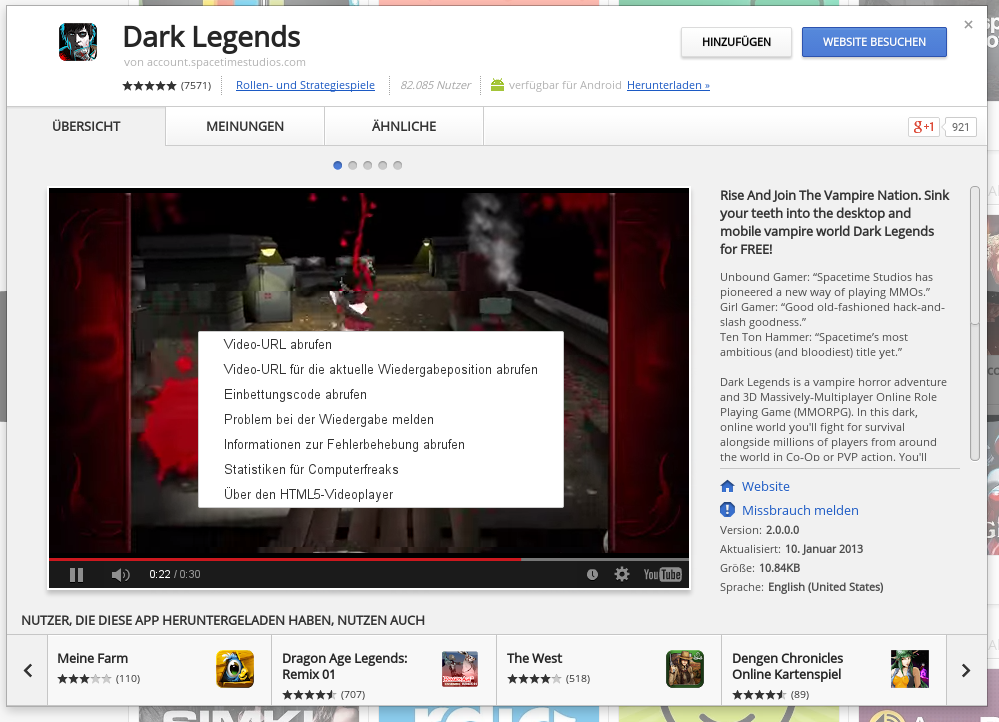
Task: Click the home icon beside Website
Action: pos(727,486)
